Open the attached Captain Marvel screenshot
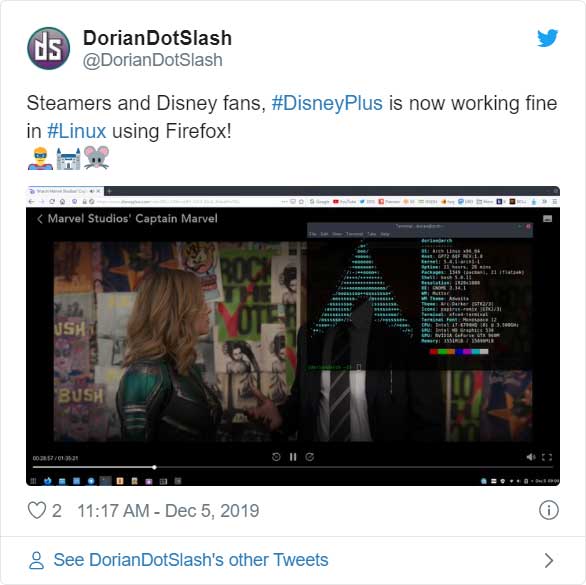The height and width of the screenshot is (585, 586). tap(293, 336)
